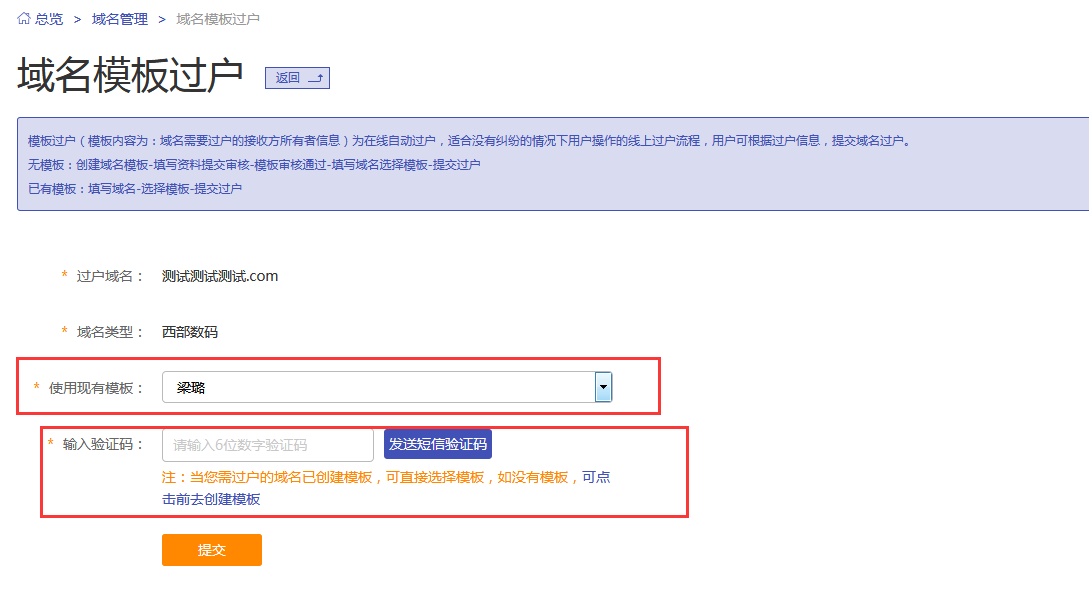Image resolution: width=1089 pixels, height=593 pixels.
Task: Click the 过户域名 field label
Action: [111, 276]
